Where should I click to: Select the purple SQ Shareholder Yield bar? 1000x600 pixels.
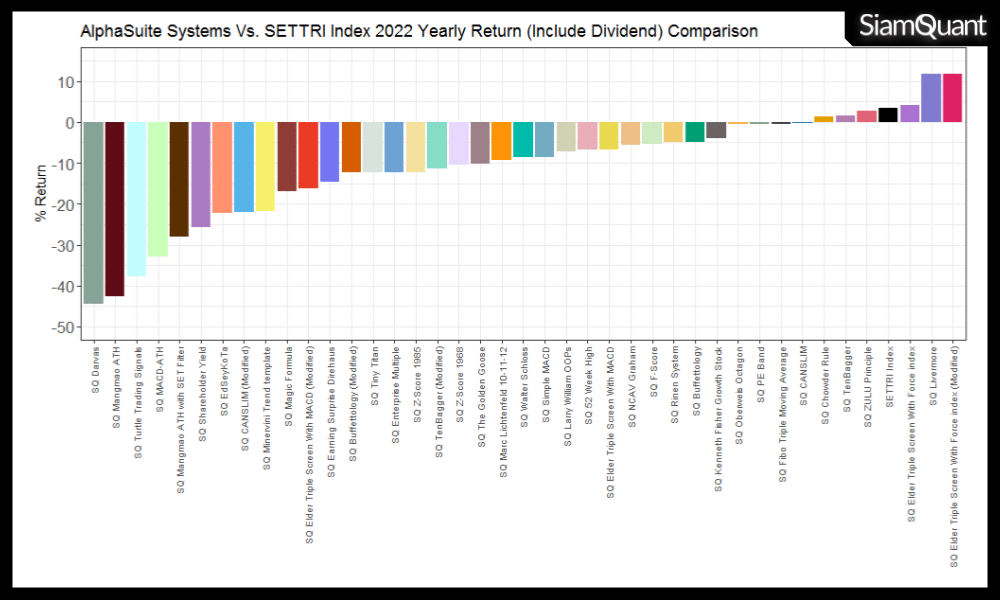[201, 174]
